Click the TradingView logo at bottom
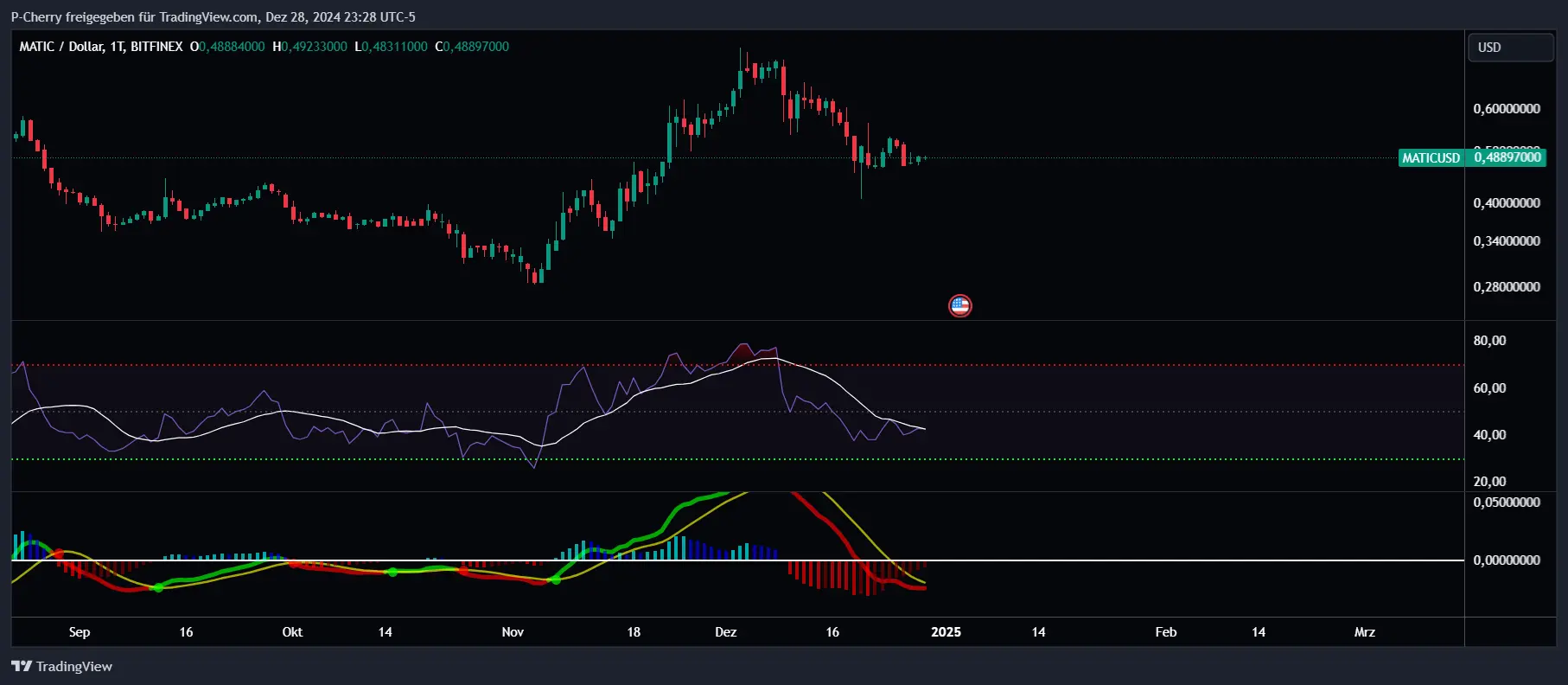 [x=61, y=666]
